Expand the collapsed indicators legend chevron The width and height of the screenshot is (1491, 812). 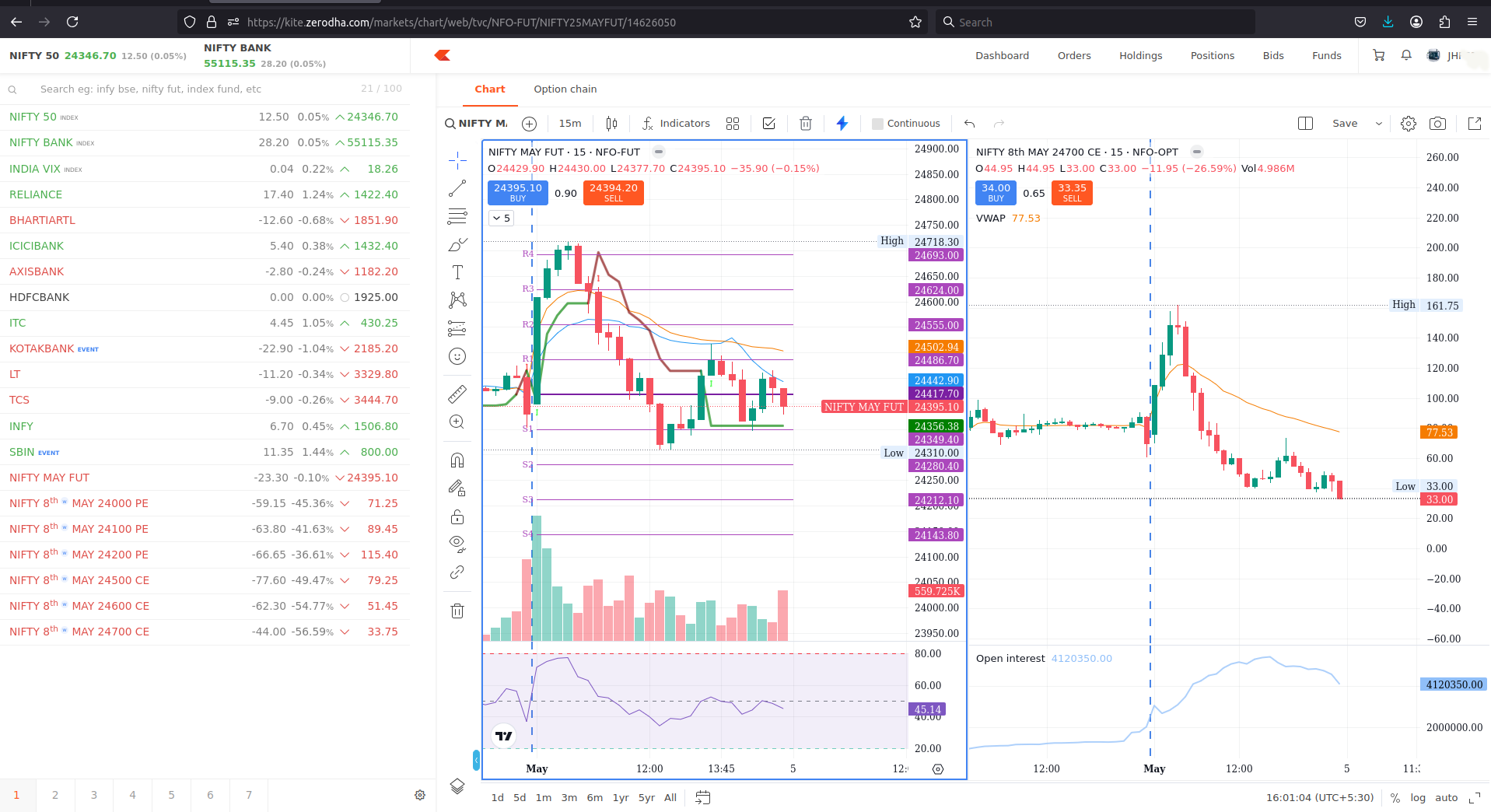point(501,219)
